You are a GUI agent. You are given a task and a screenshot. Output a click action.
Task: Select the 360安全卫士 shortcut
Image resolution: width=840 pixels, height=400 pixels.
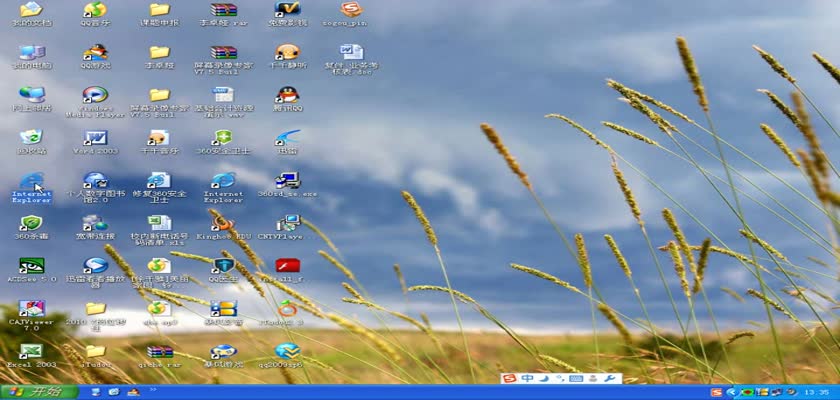(223, 142)
